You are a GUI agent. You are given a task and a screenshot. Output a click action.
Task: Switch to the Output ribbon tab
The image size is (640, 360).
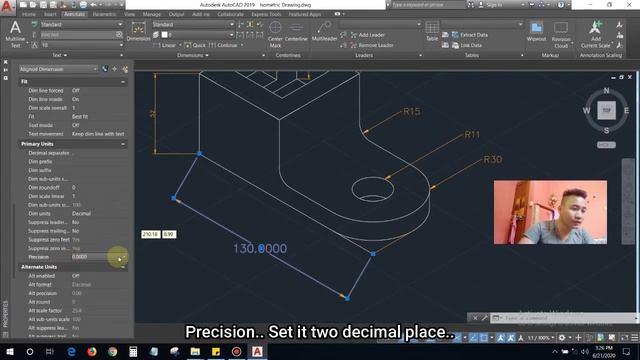coord(176,14)
